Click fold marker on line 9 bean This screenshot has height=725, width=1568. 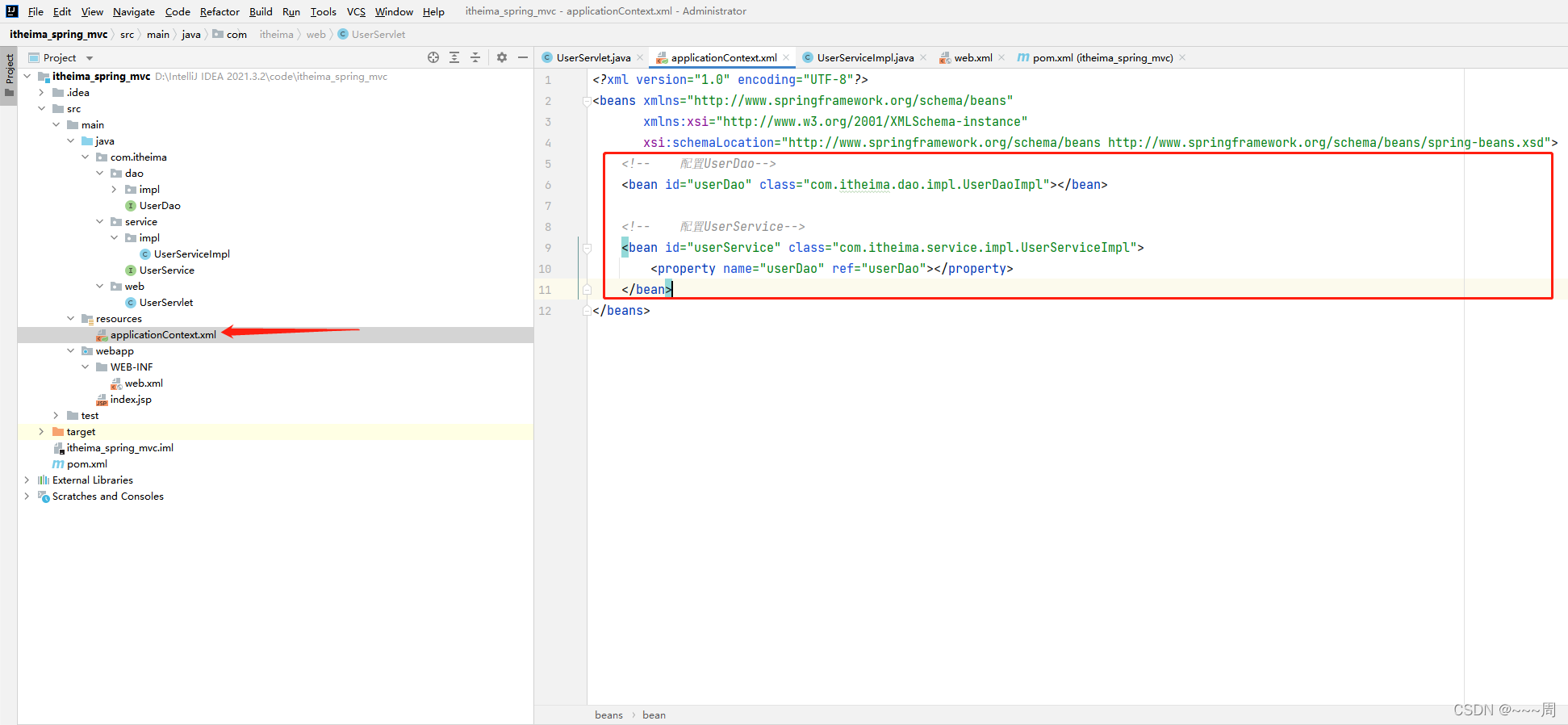587,248
